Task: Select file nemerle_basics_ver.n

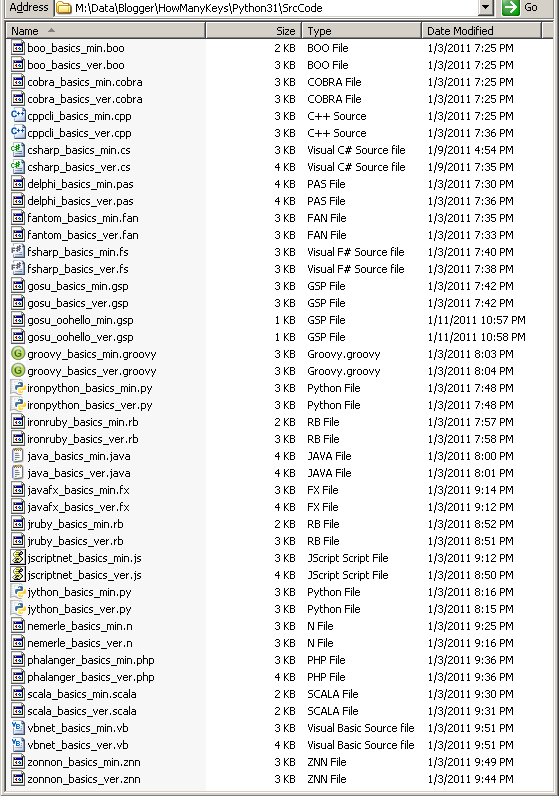Action: pyautogui.click(x=80, y=643)
